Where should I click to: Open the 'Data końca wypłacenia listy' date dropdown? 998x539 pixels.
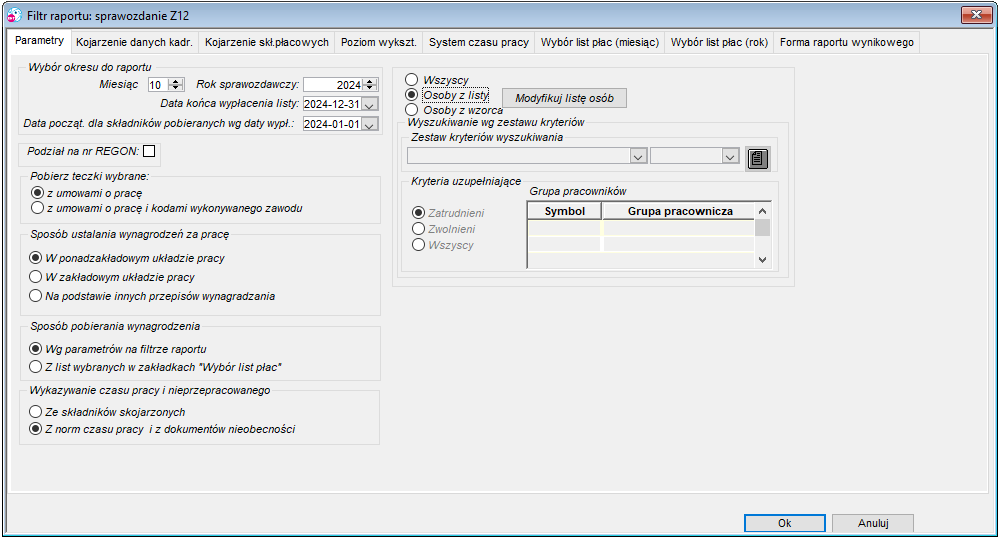point(370,104)
